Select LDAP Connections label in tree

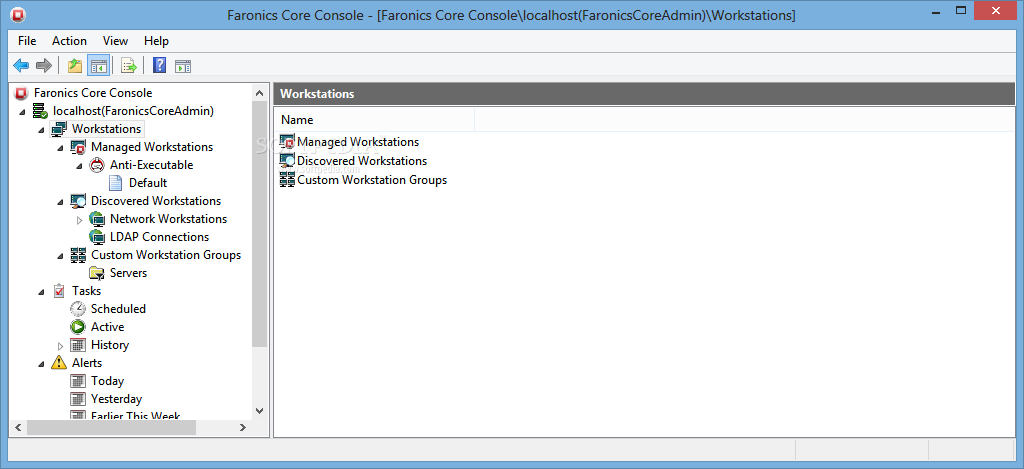[159, 236]
